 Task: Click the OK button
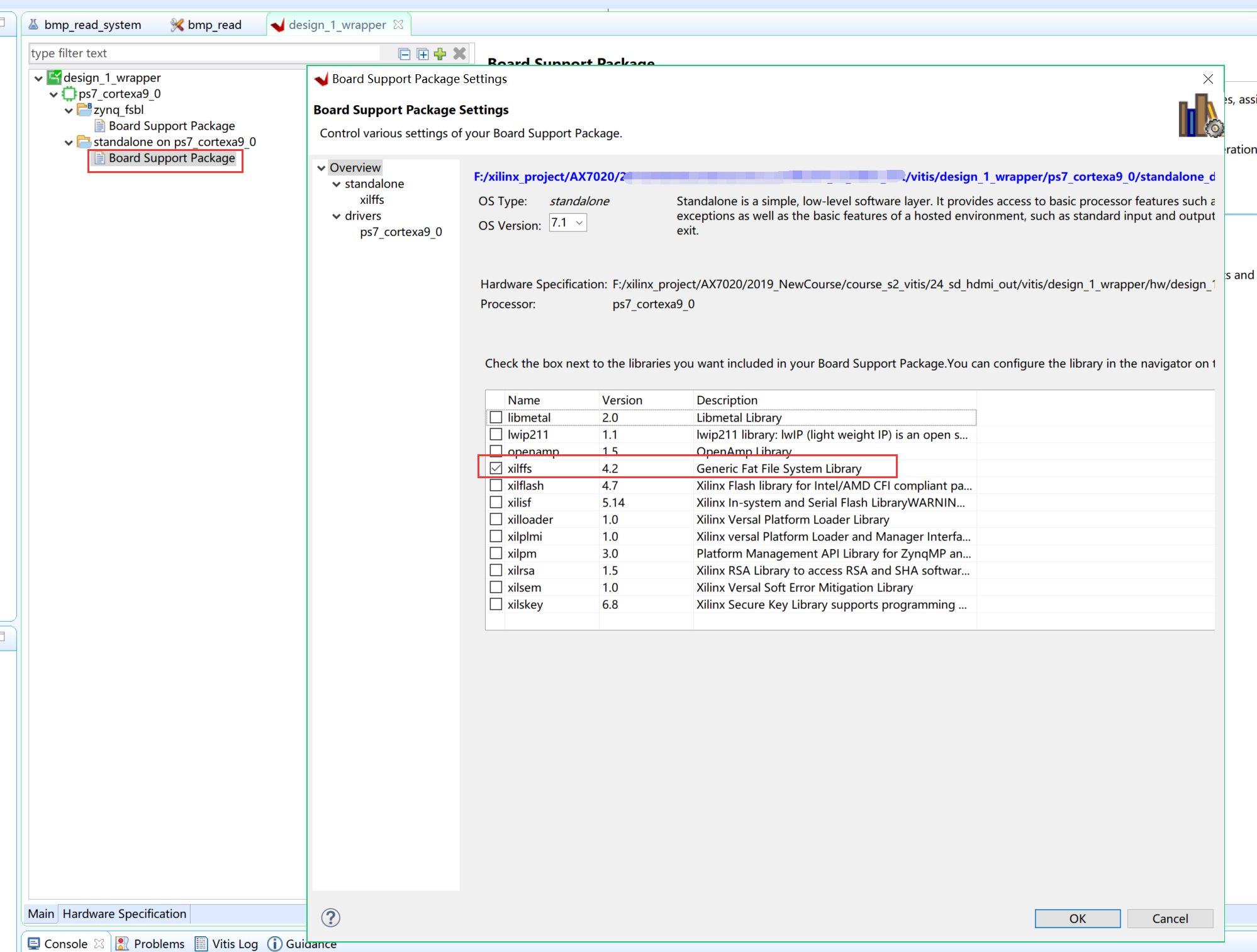(1078, 919)
